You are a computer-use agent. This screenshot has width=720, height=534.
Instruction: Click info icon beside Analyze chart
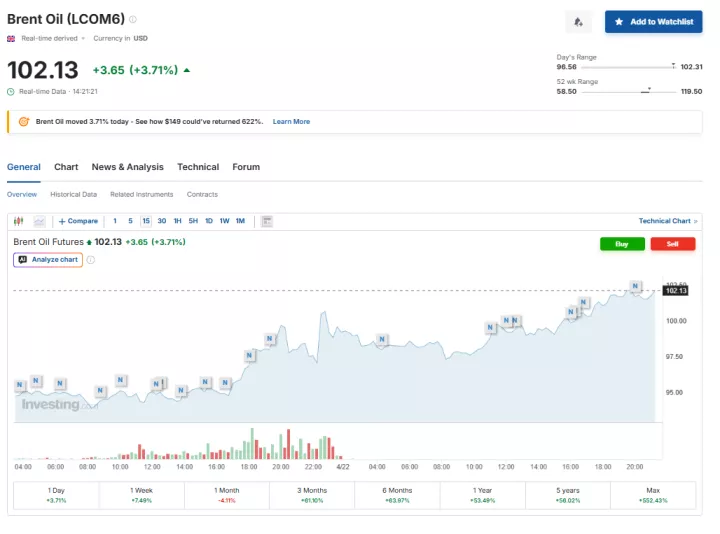pos(90,260)
